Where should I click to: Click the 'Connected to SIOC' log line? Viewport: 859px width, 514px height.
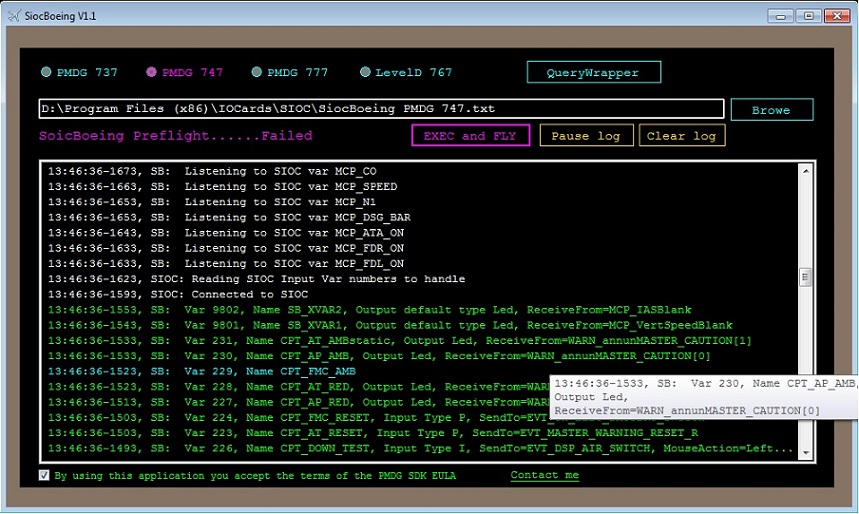pos(178,294)
